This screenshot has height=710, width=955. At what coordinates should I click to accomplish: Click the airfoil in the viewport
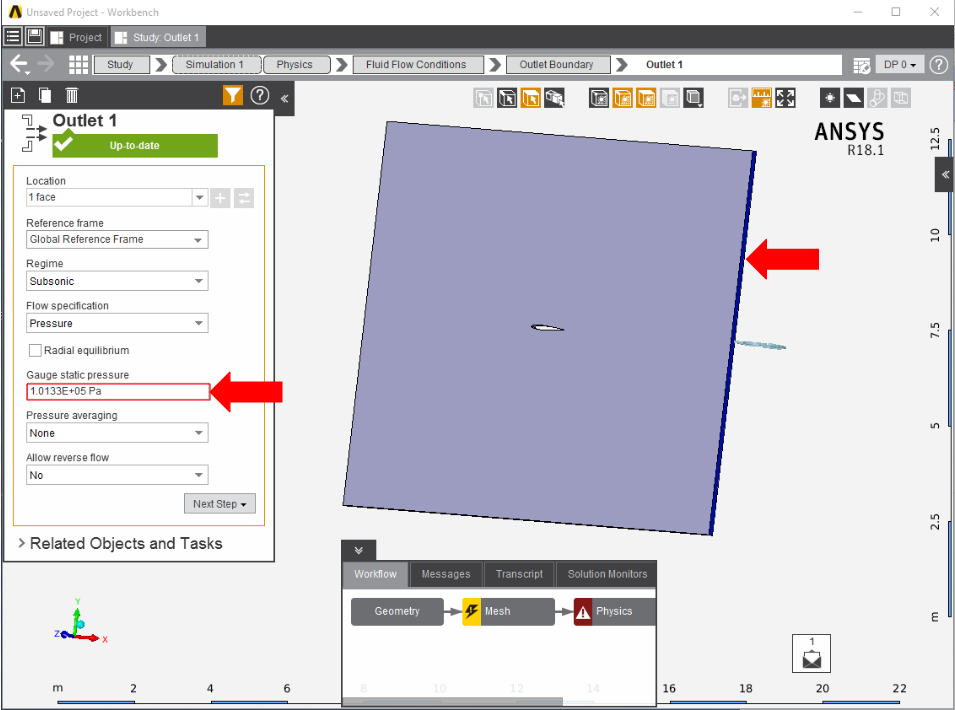point(547,328)
